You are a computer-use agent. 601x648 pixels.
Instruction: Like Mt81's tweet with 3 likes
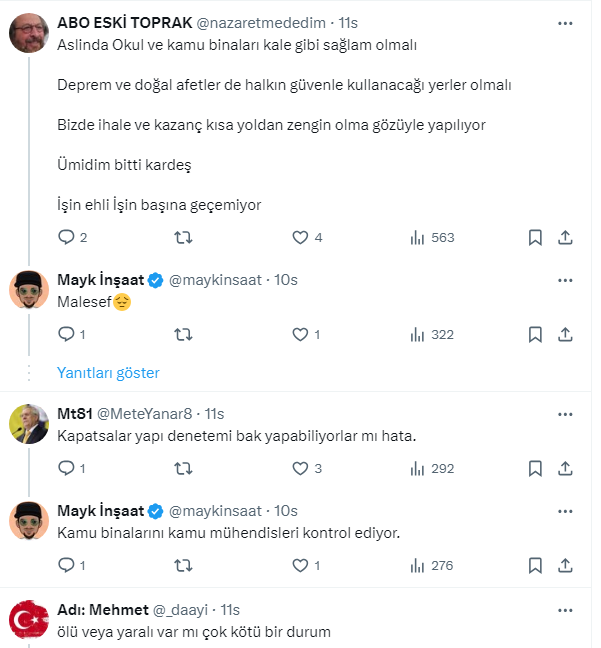pos(300,468)
